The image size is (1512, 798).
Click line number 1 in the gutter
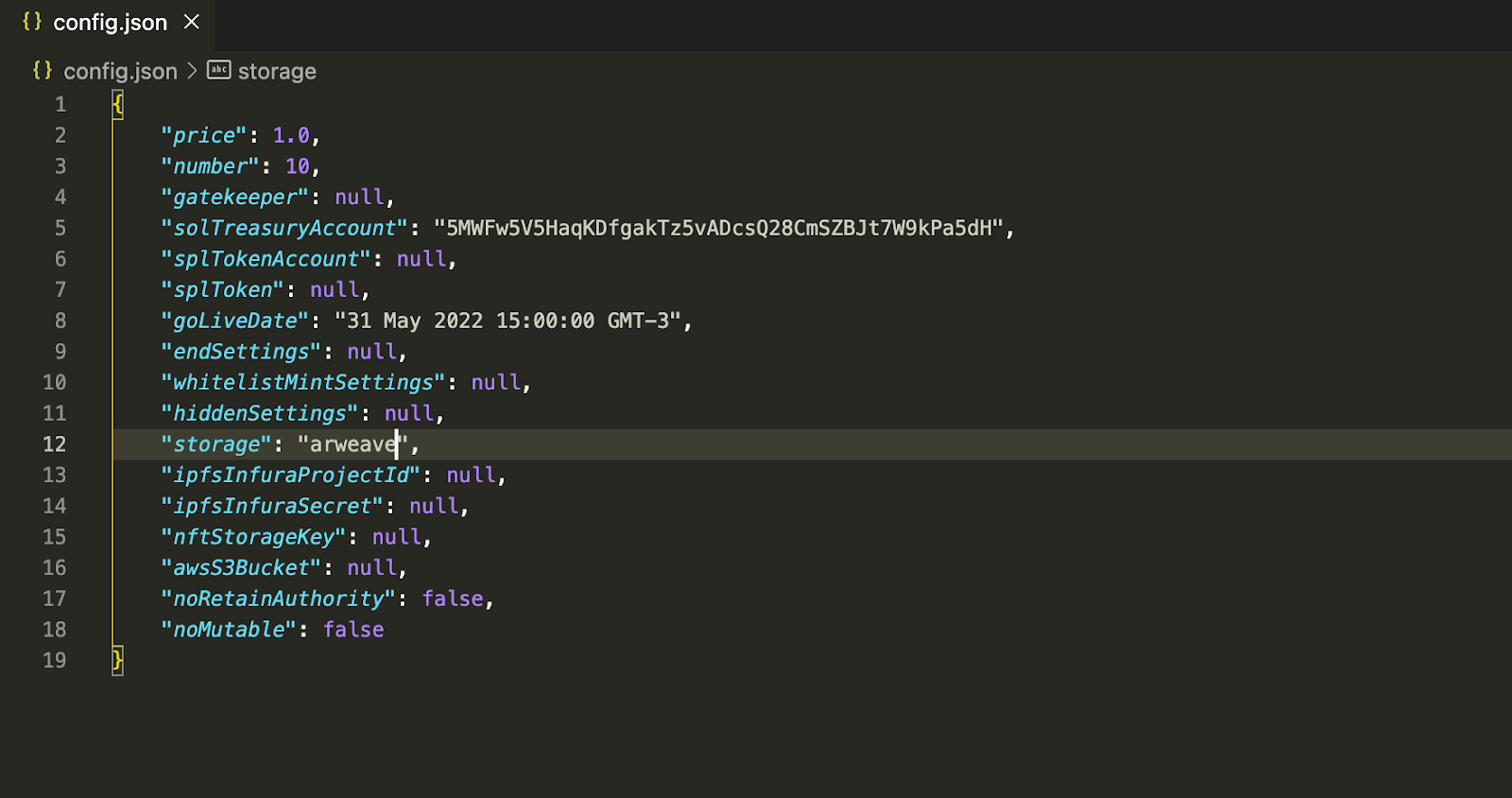tap(60, 105)
